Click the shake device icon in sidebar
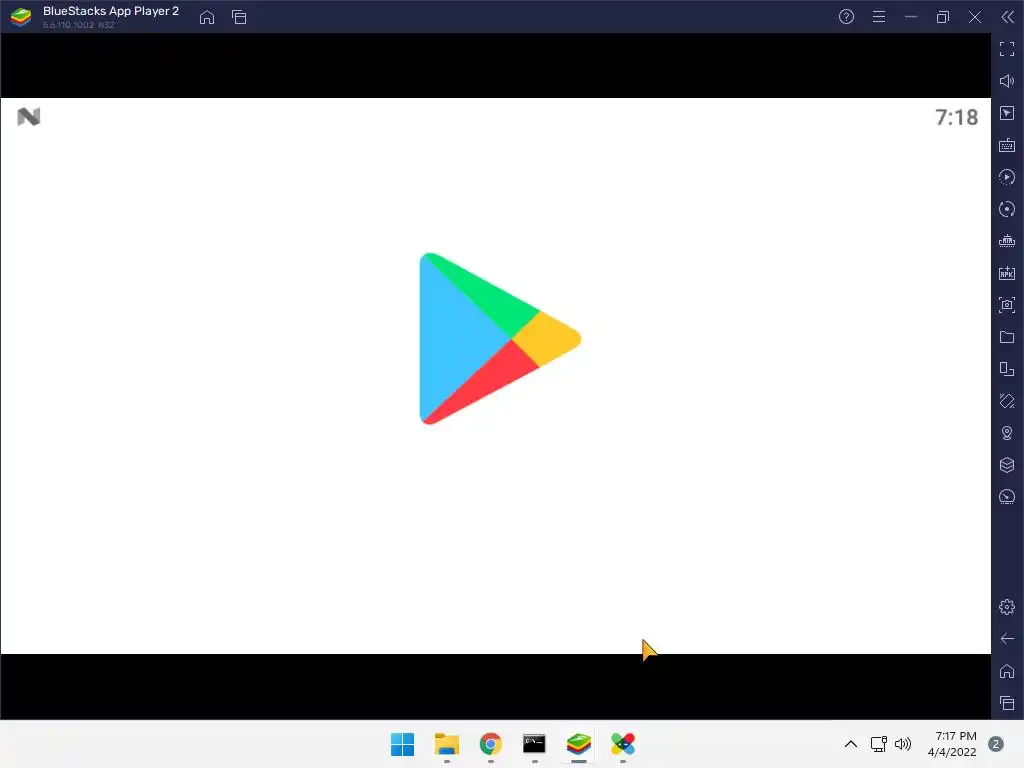This screenshot has width=1024, height=768. [x=1007, y=401]
